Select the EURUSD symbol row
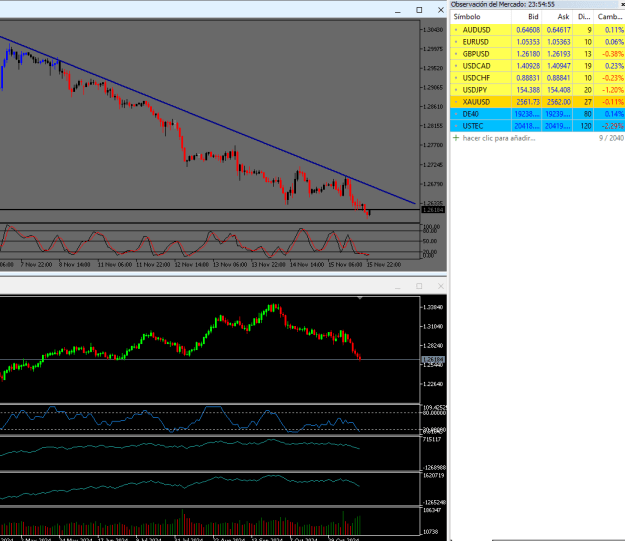This screenshot has width=625, height=541. (537, 42)
